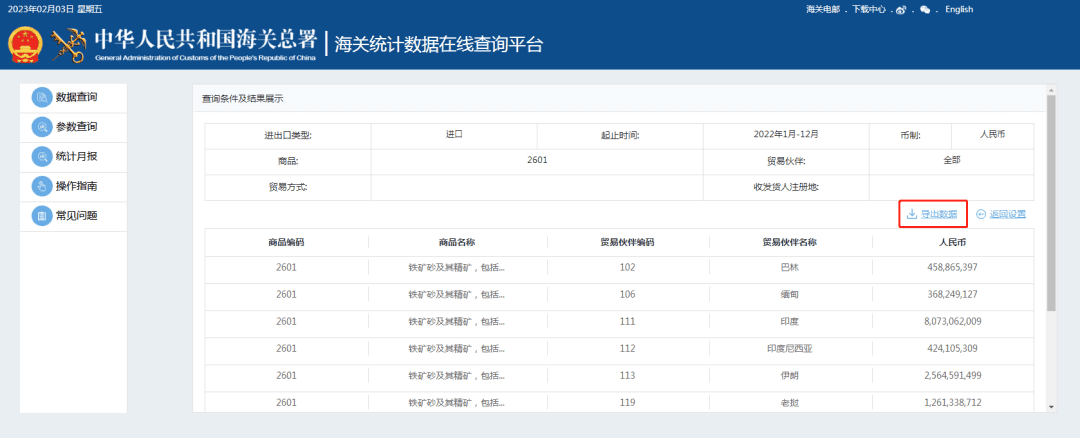Click the 贸易伙伴名称 column header
Image resolution: width=1080 pixels, height=438 pixels.
(x=789, y=242)
